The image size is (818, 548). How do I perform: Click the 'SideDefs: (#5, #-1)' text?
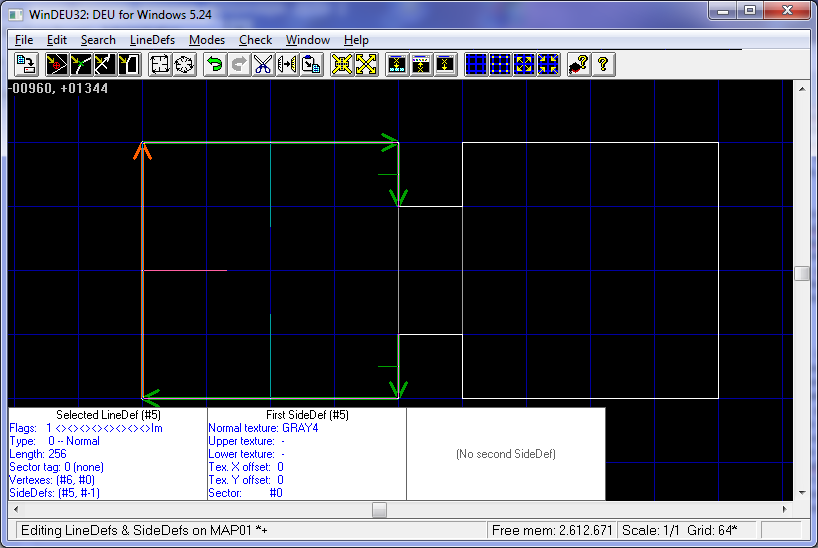click(x=55, y=493)
